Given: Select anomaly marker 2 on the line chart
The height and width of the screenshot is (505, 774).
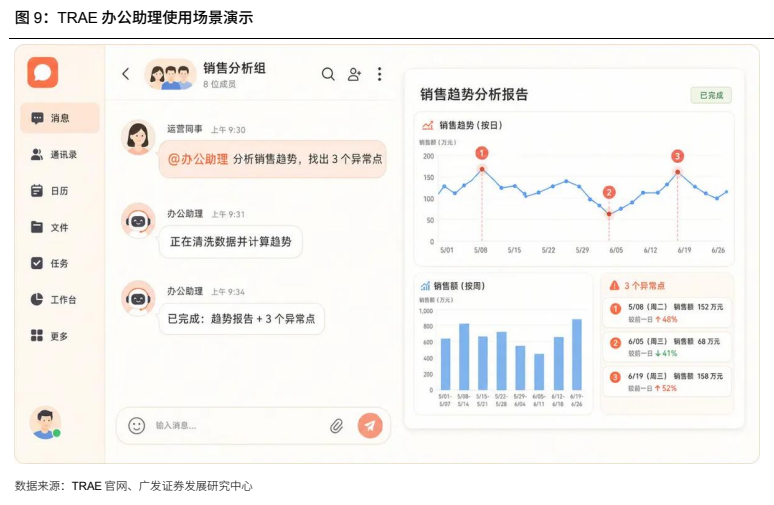Looking at the screenshot, I should pos(609,192).
